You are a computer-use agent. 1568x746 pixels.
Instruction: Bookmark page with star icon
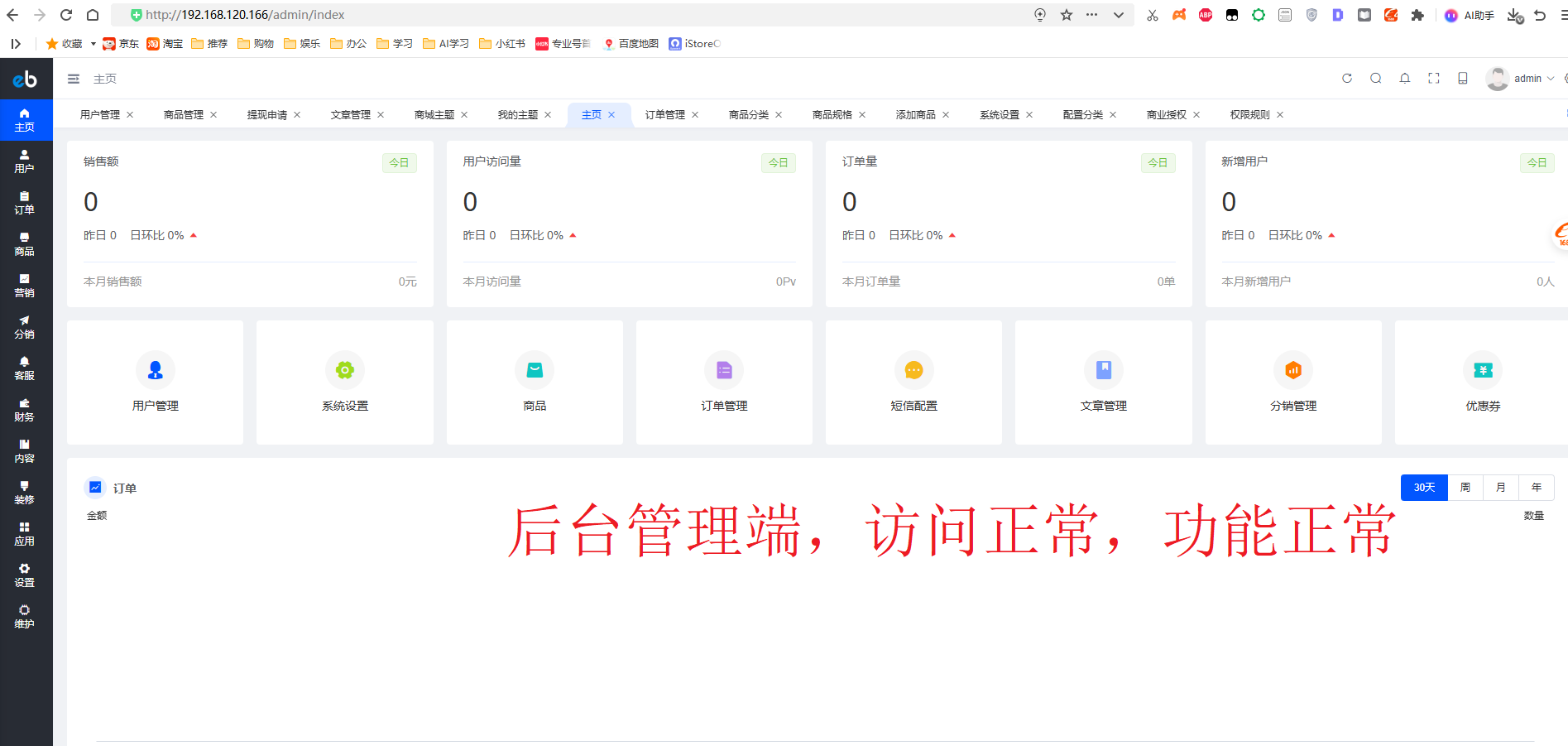[1067, 15]
